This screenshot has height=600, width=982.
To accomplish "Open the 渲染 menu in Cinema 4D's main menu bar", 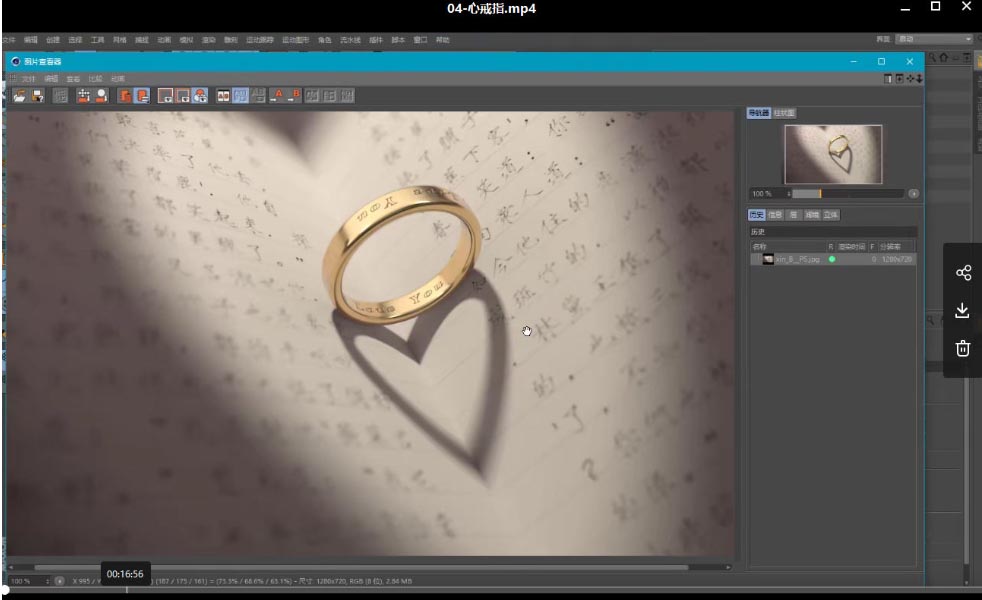I will (209, 39).
